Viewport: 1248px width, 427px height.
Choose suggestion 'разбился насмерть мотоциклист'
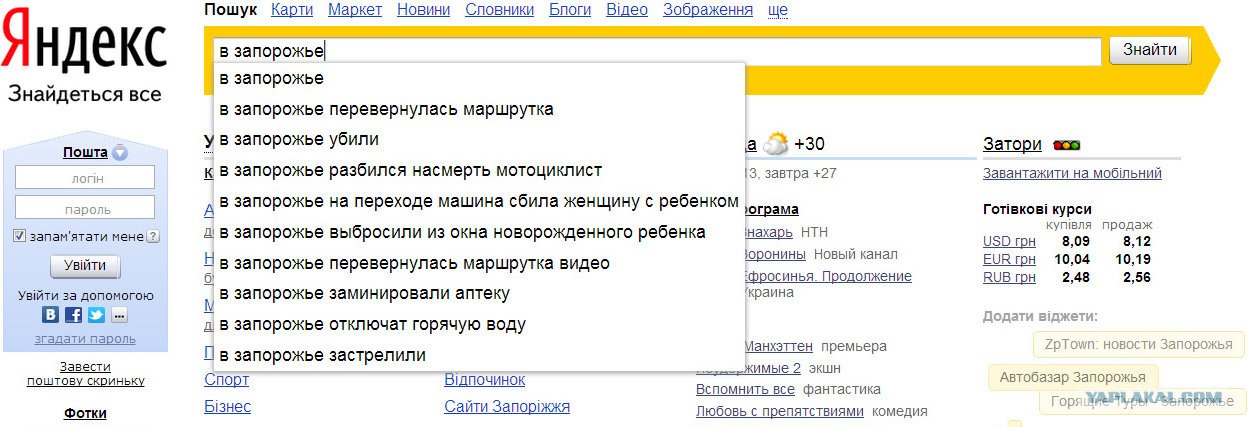[479, 170]
